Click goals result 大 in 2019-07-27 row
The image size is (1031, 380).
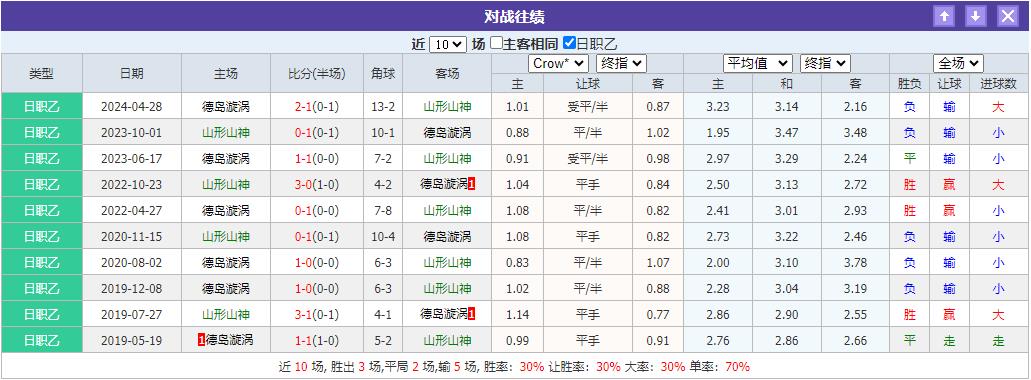tap(999, 314)
